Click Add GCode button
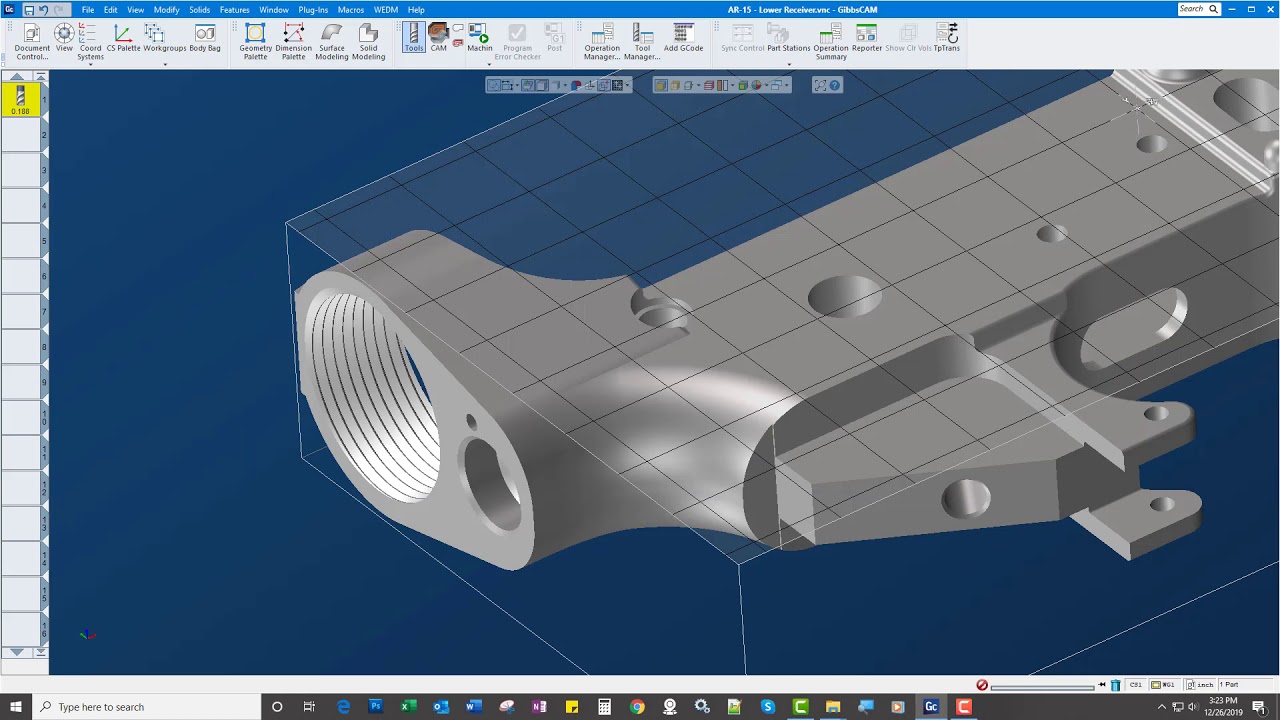 (x=683, y=38)
